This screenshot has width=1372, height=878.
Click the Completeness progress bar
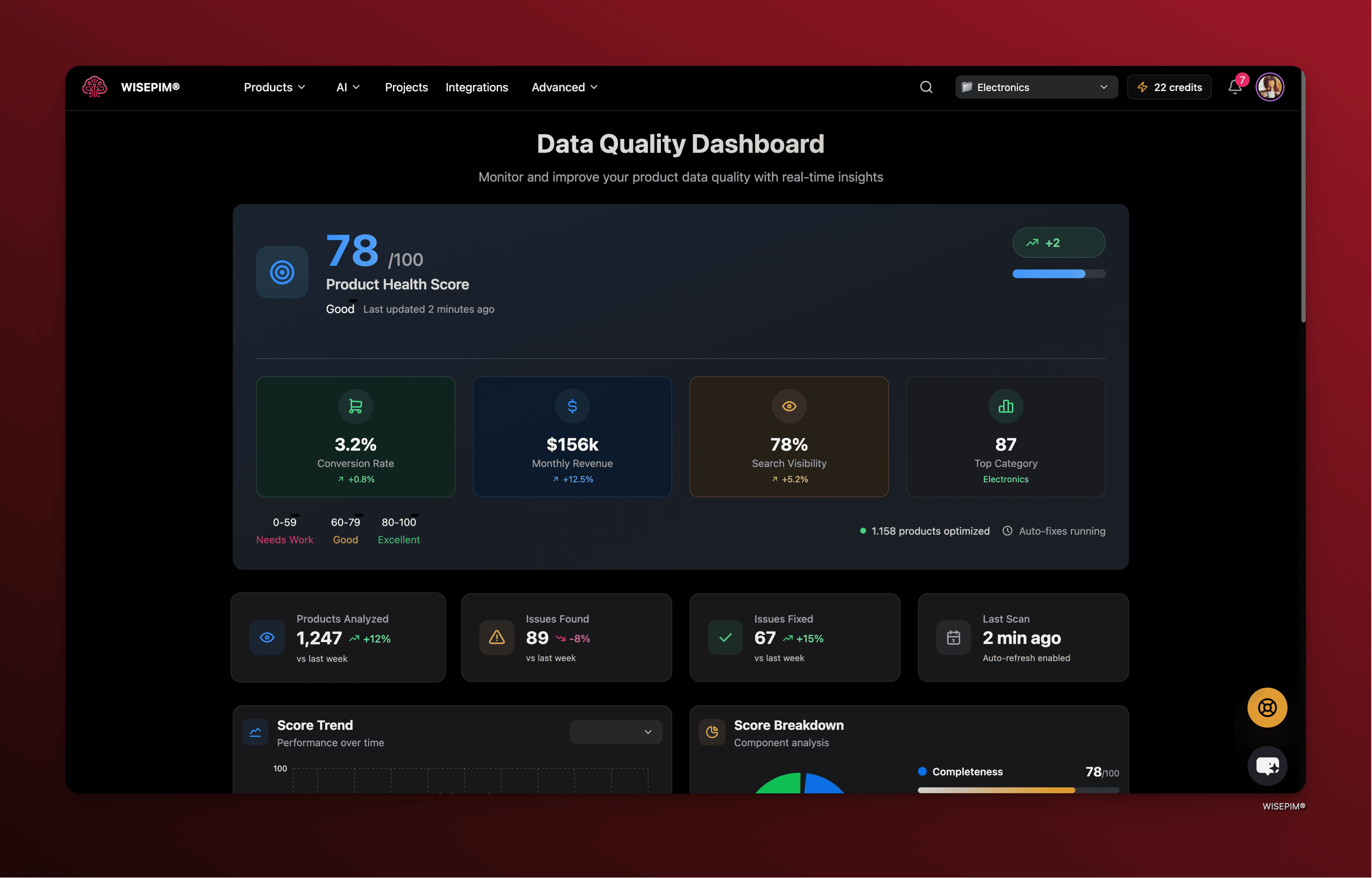click(x=1018, y=790)
